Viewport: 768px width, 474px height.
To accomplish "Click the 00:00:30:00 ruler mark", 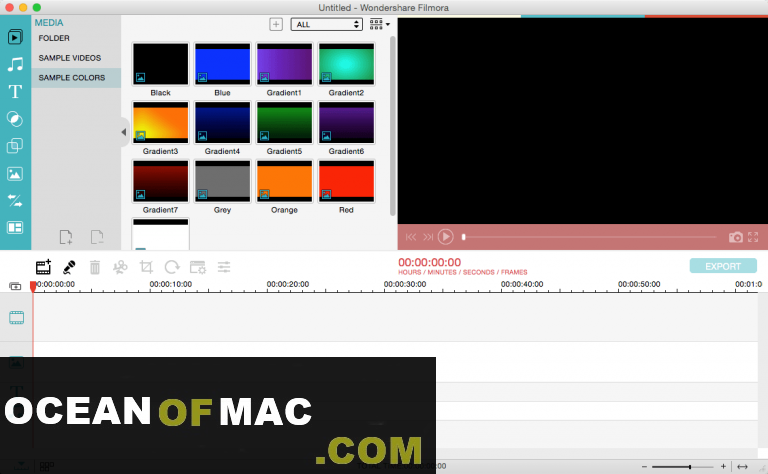I will point(405,284).
